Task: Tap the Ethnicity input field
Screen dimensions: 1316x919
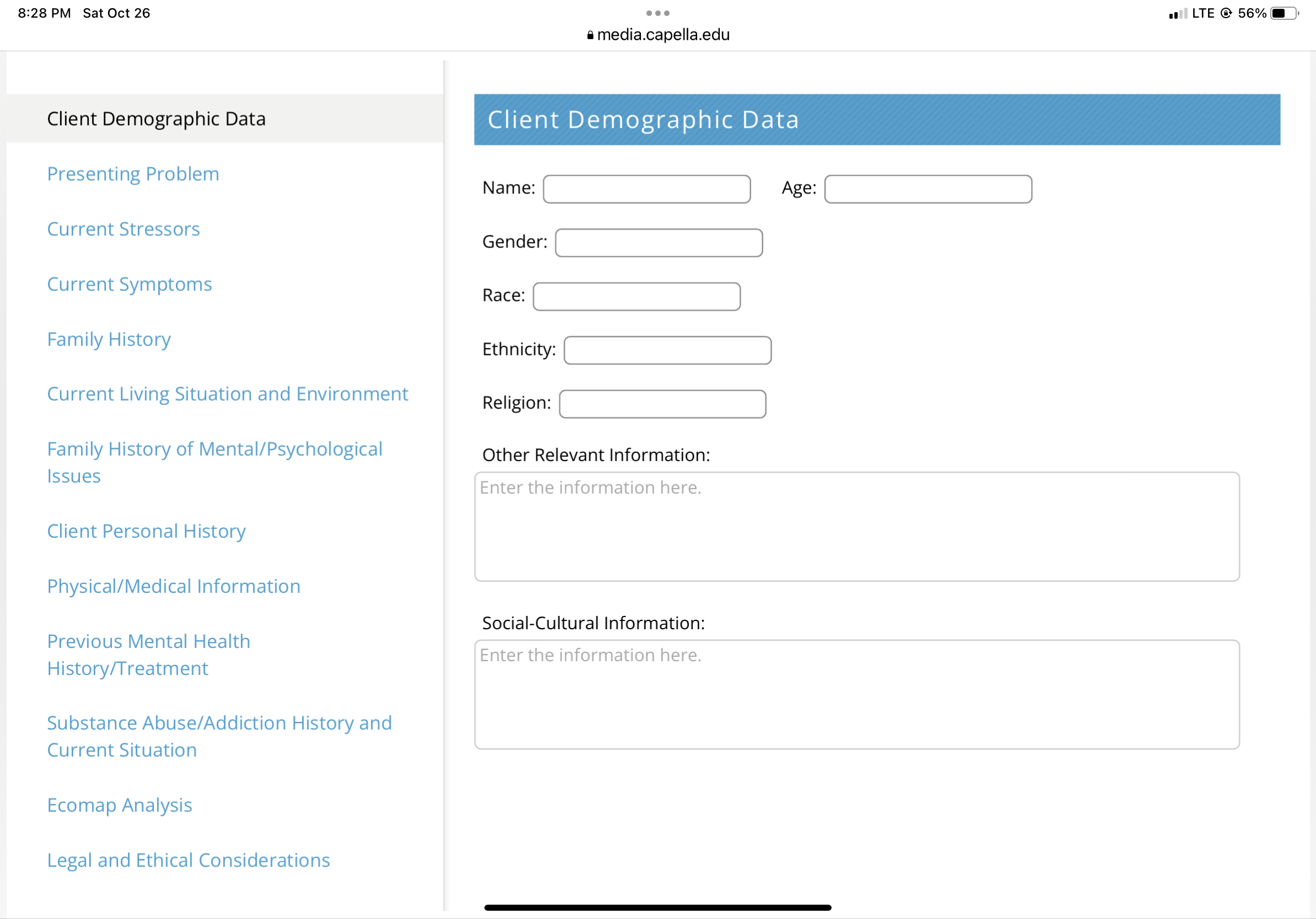Action: pos(668,350)
